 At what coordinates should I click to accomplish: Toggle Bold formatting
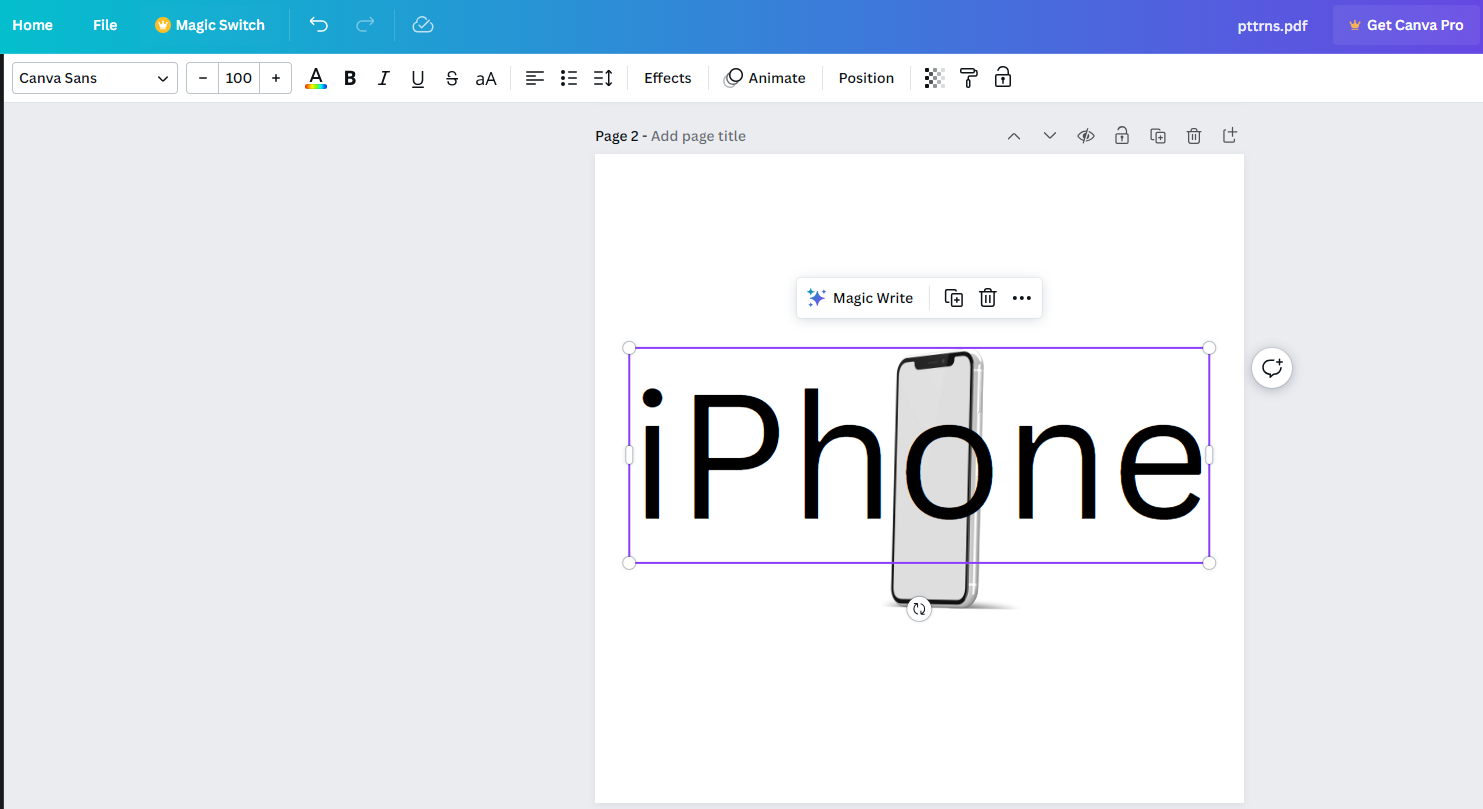(x=350, y=78)
